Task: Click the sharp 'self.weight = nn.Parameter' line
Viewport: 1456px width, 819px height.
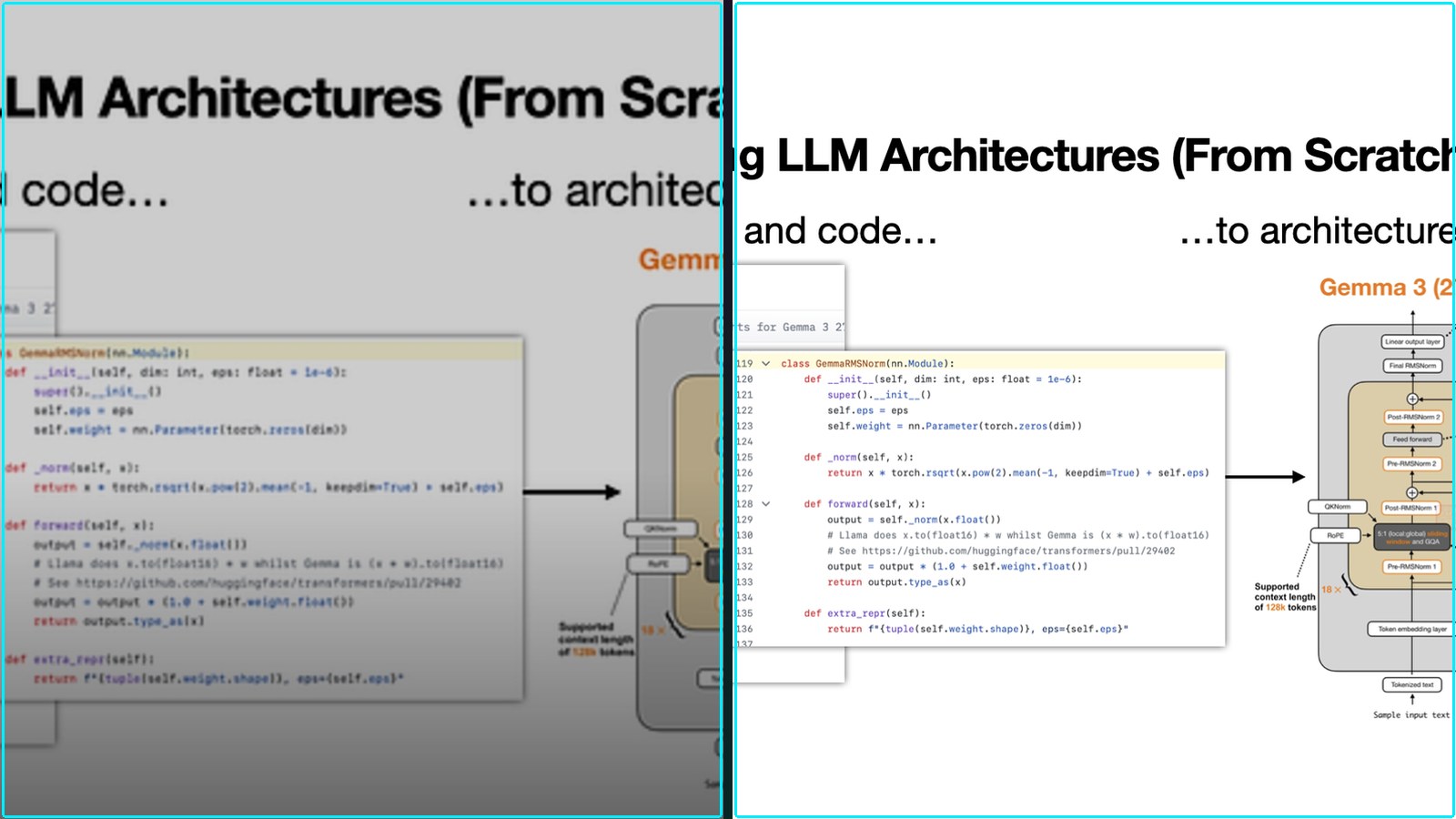Action: coord(955,426)
